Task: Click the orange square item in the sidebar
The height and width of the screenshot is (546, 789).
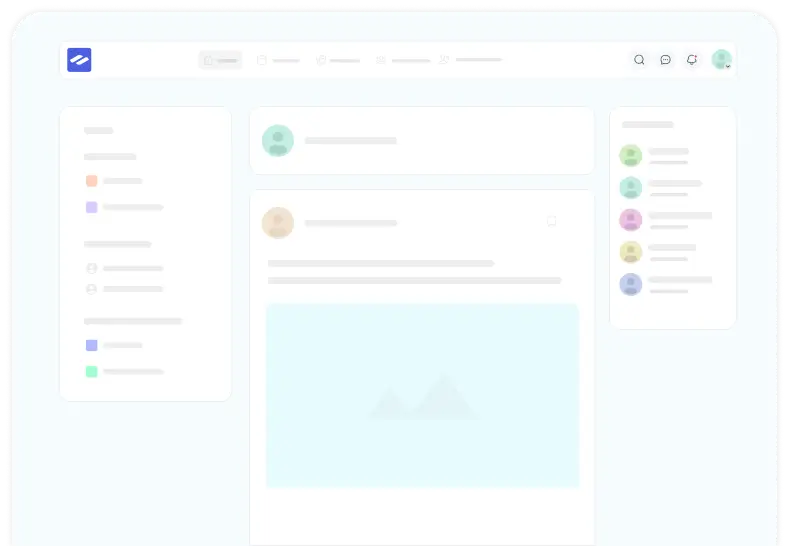Action: tap(92, 181)
